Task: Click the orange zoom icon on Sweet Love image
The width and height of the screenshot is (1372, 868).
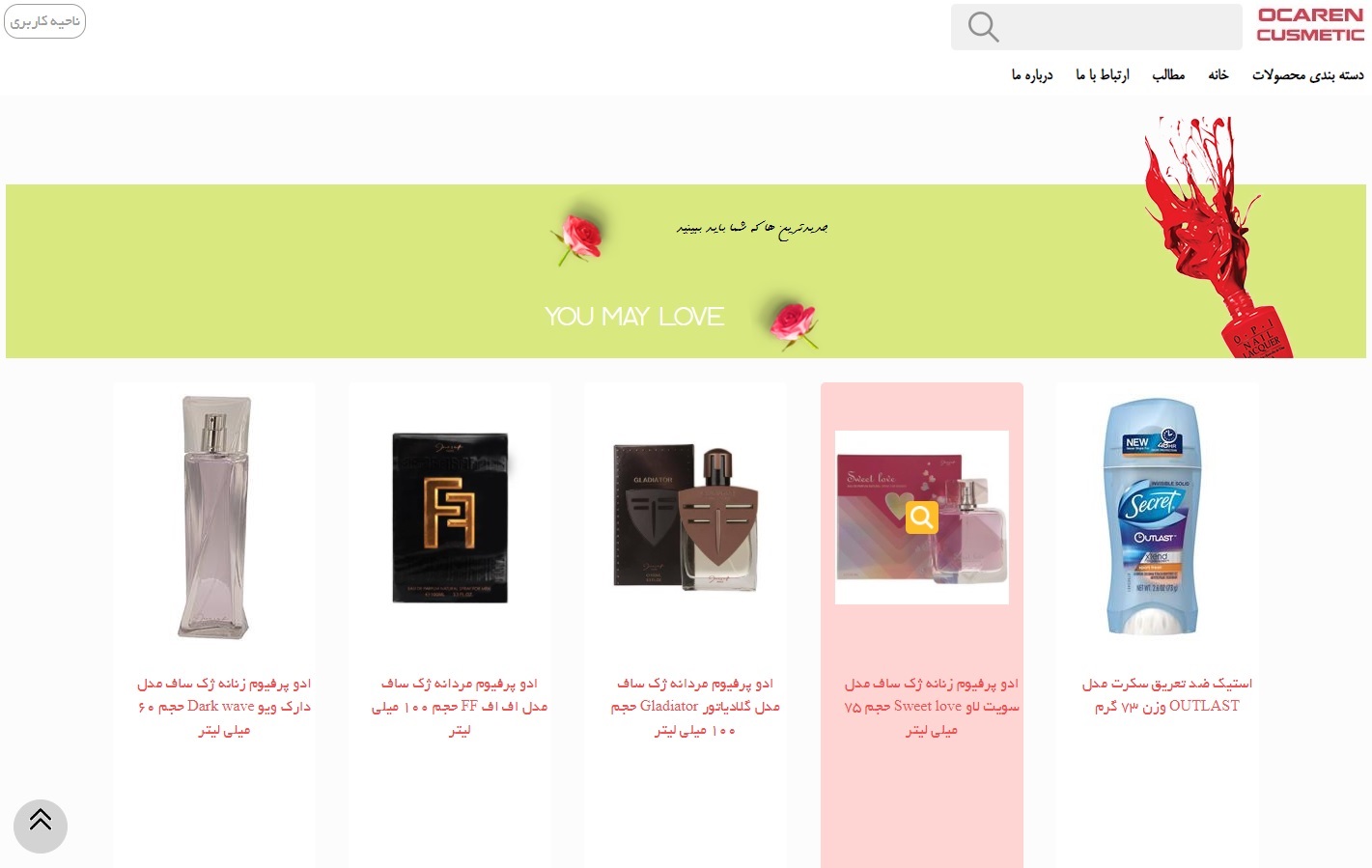Action: click(922, 518)
